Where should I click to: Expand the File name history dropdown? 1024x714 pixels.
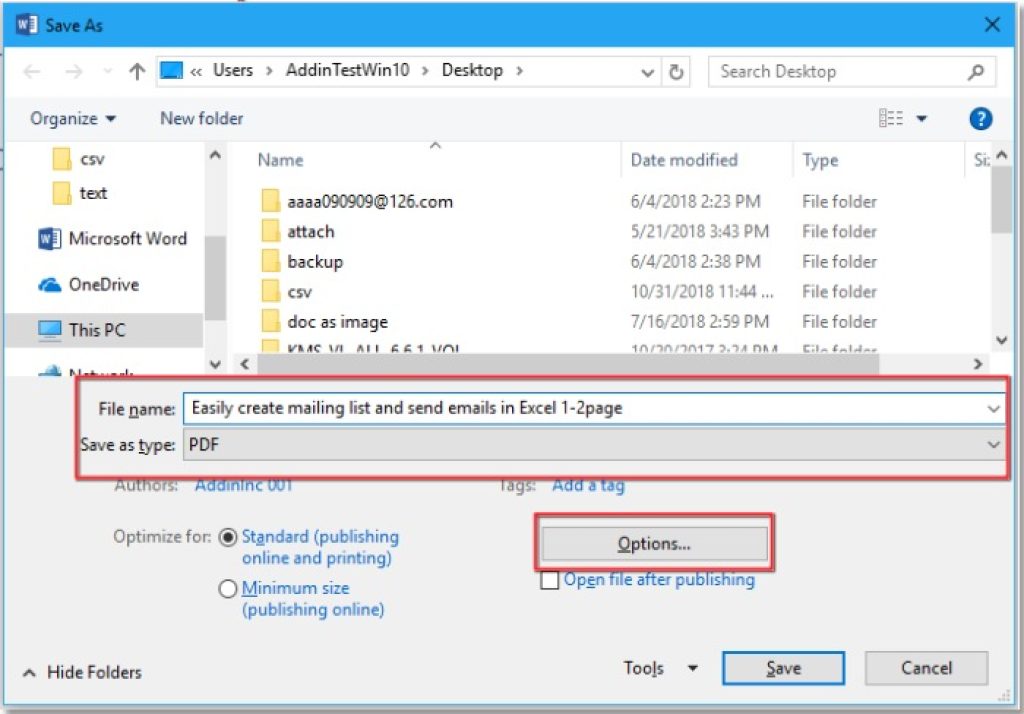click(x=993, y=408)
